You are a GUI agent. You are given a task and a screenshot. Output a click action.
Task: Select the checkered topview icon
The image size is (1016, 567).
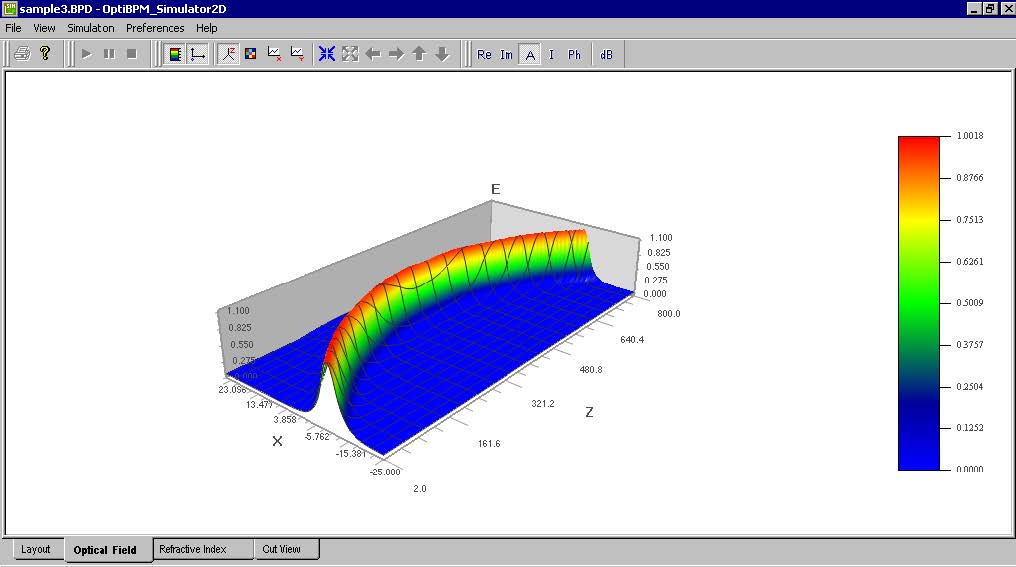coord(251,54)
